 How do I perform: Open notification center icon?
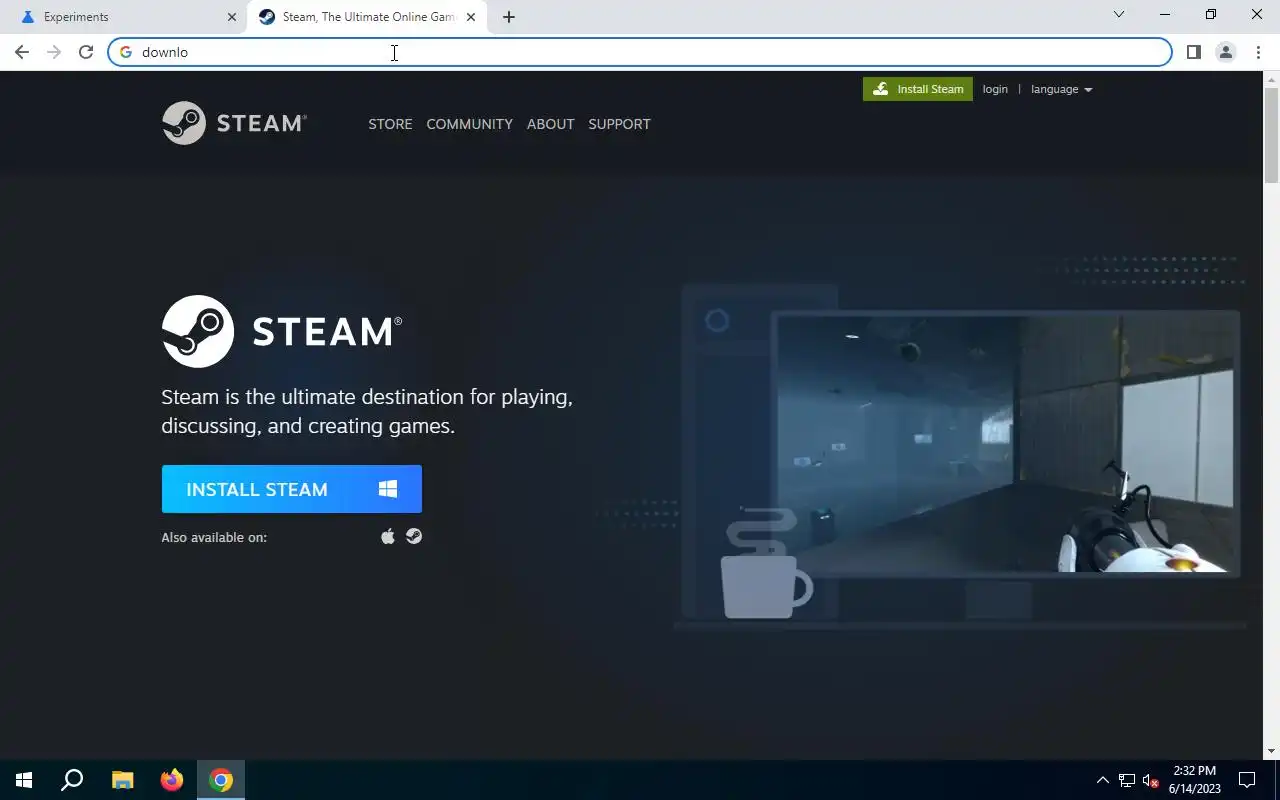(1247, 780)
